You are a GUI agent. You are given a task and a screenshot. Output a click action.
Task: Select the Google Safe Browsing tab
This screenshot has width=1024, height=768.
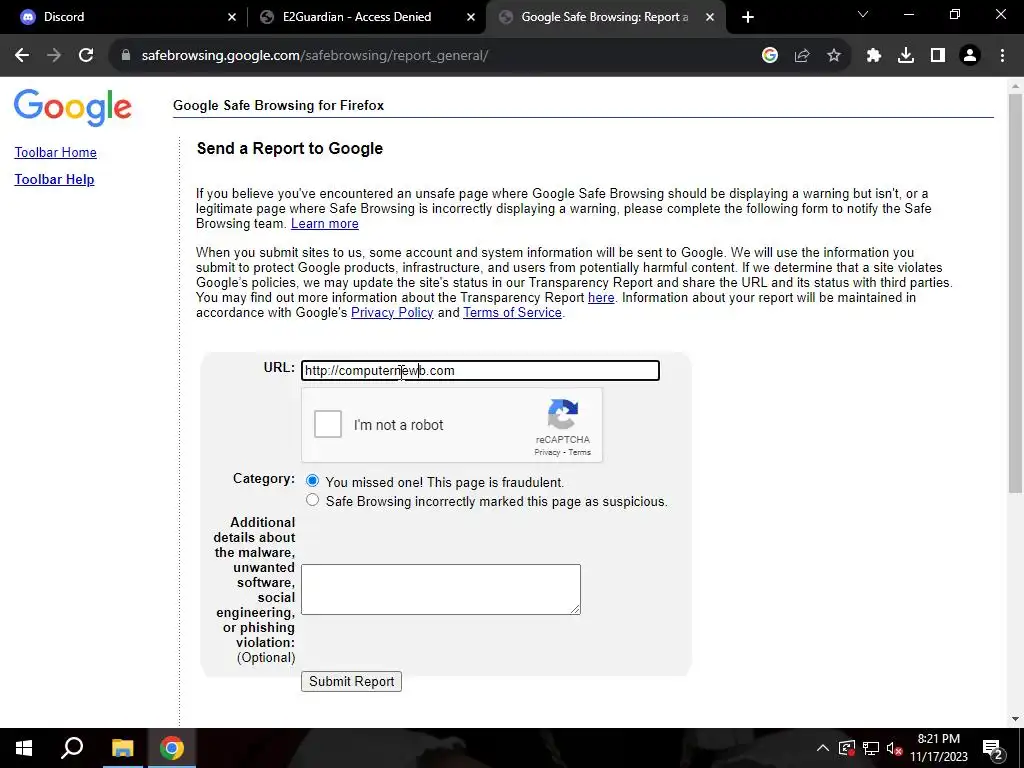pos(604,17)
